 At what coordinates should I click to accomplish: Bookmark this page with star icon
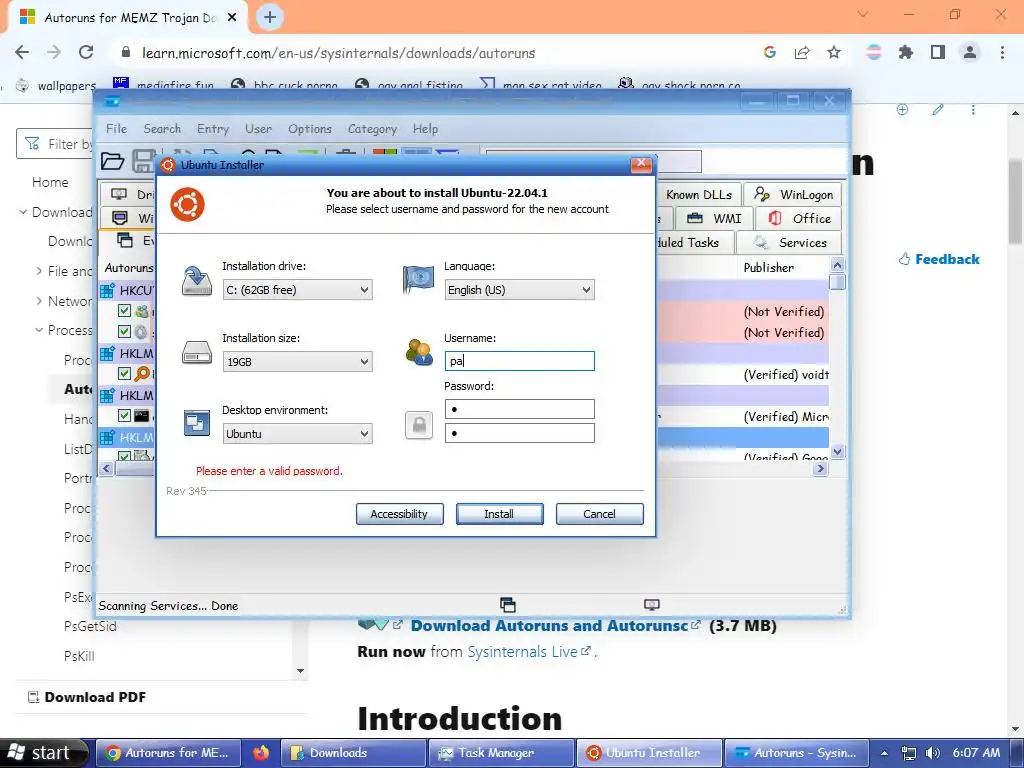click(x=834, y=52)
